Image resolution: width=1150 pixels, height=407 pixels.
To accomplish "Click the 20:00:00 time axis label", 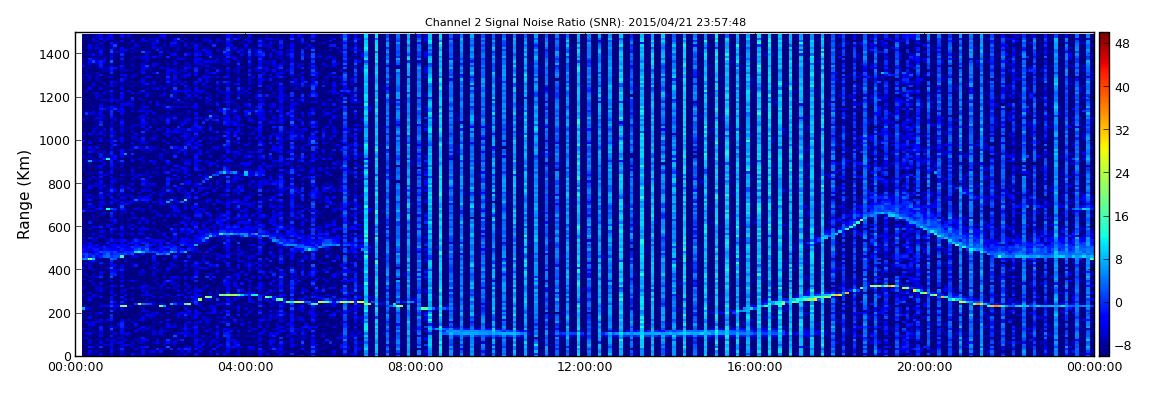I will click(923, 368).
